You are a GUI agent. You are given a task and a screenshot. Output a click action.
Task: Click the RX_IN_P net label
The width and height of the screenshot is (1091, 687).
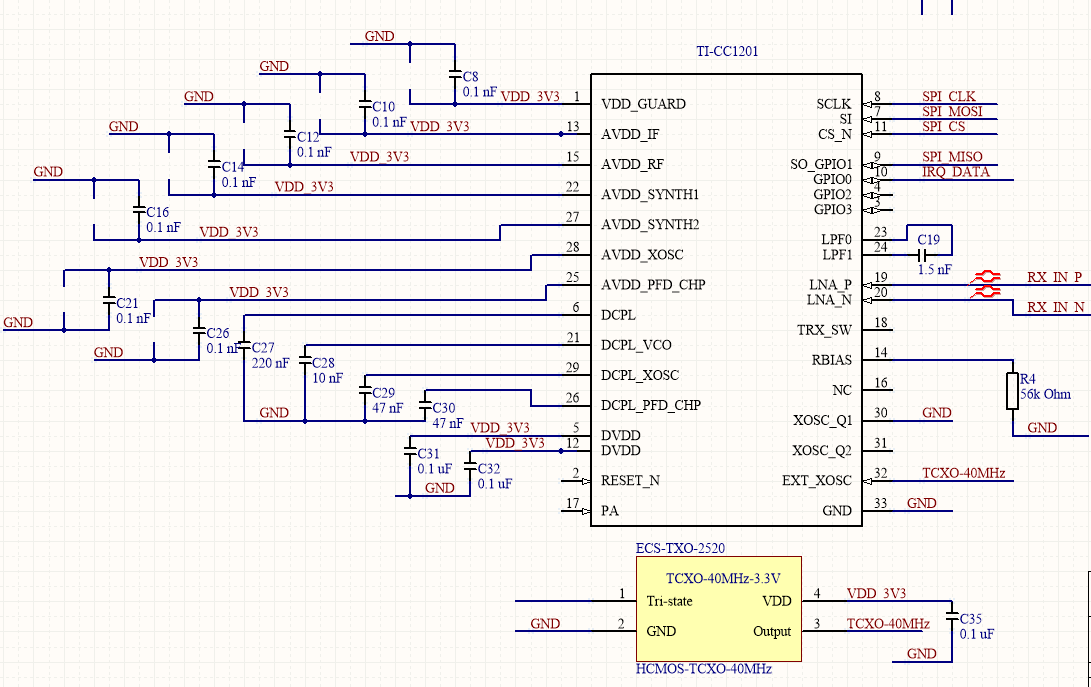[x=1055, y=277]
